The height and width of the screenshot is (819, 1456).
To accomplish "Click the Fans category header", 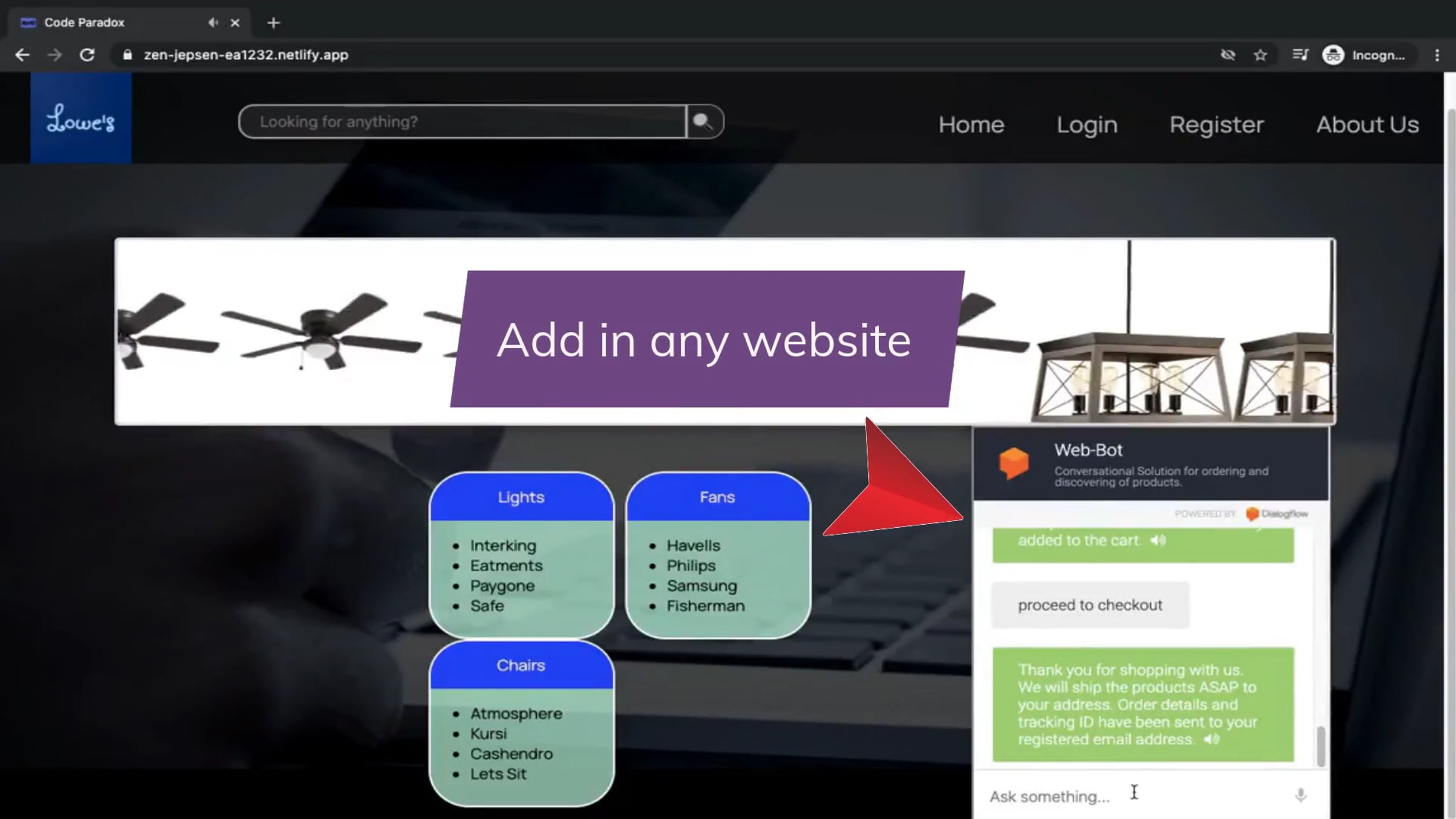I will point(718,497).
